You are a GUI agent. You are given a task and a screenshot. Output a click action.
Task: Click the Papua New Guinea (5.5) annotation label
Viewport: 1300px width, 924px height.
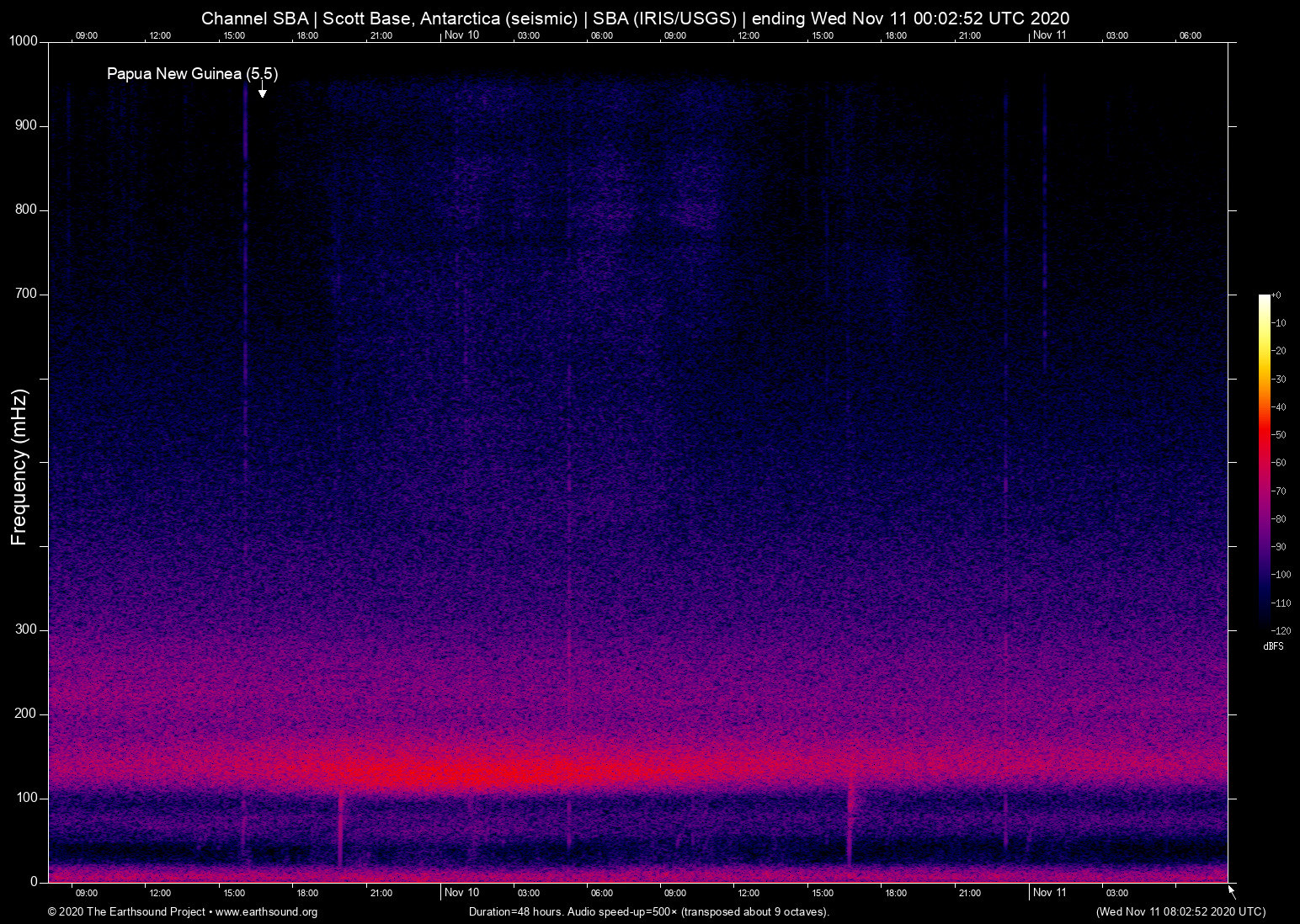pos(191,74)
